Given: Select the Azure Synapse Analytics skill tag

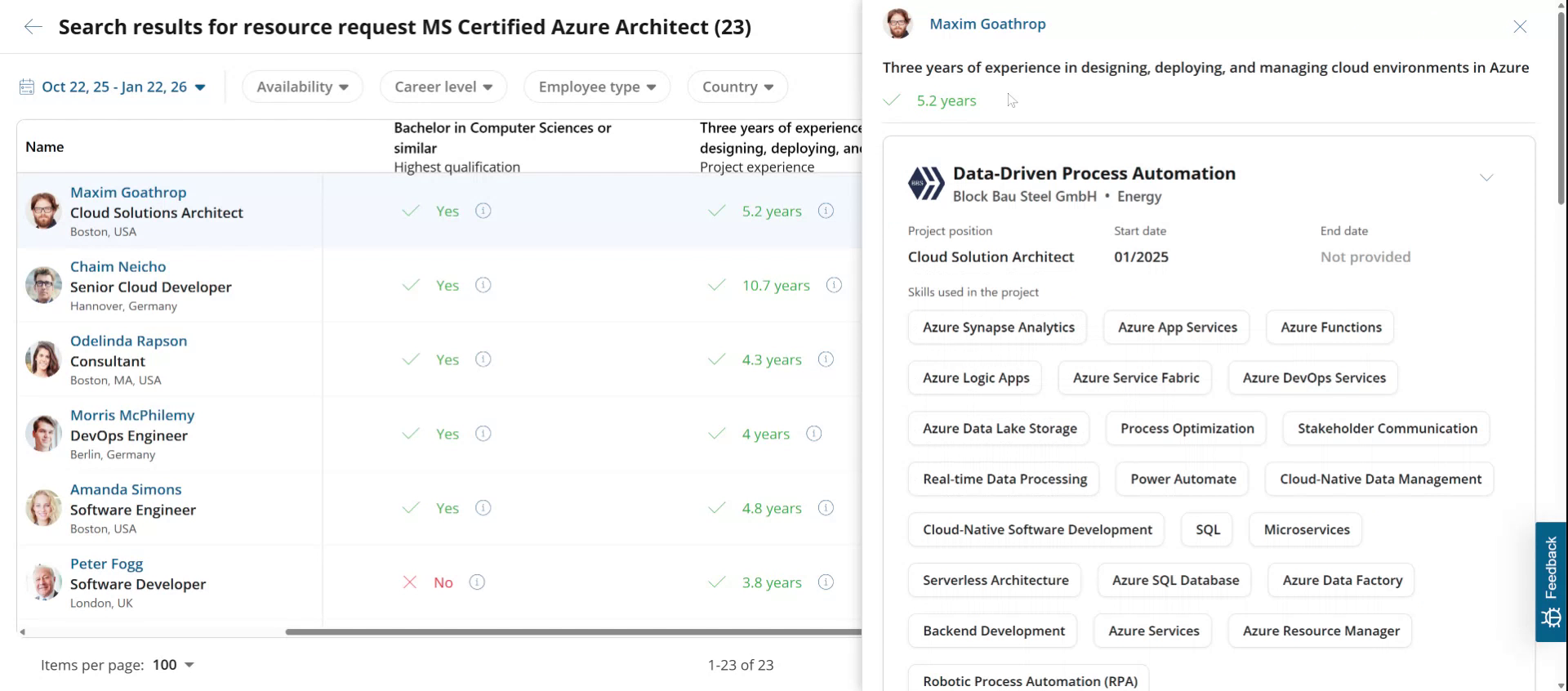Looking at the screenshot, I should tap(998, 328).
